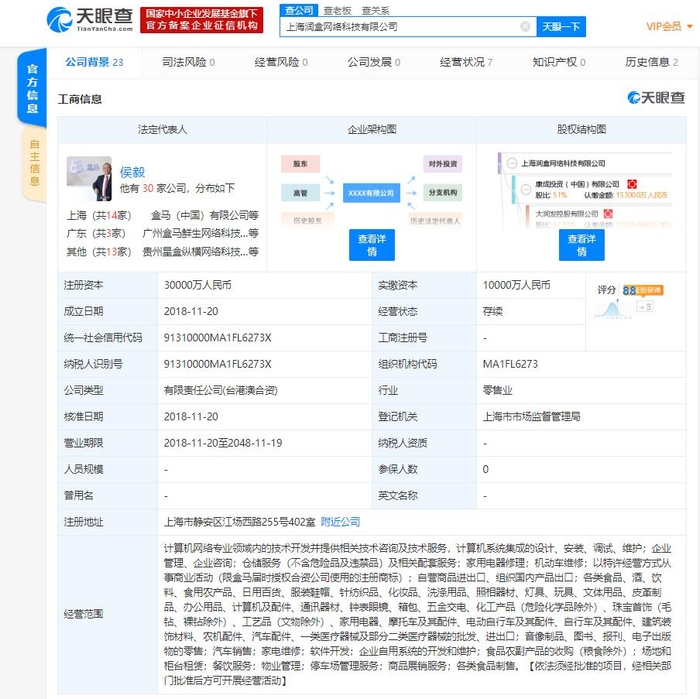Open the 经营风险 tab

[281, 62]
